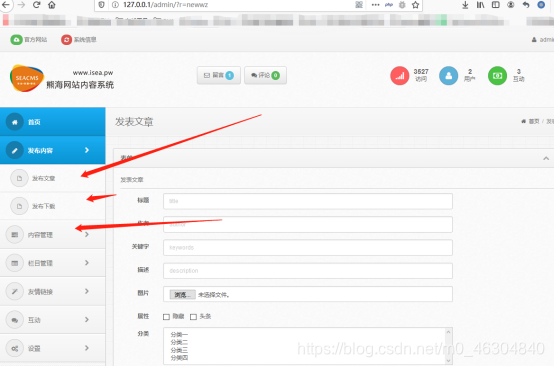Click the category list scrollbar
The width and height of the screenshot is (554, 367).
click(x=448, y=346)
